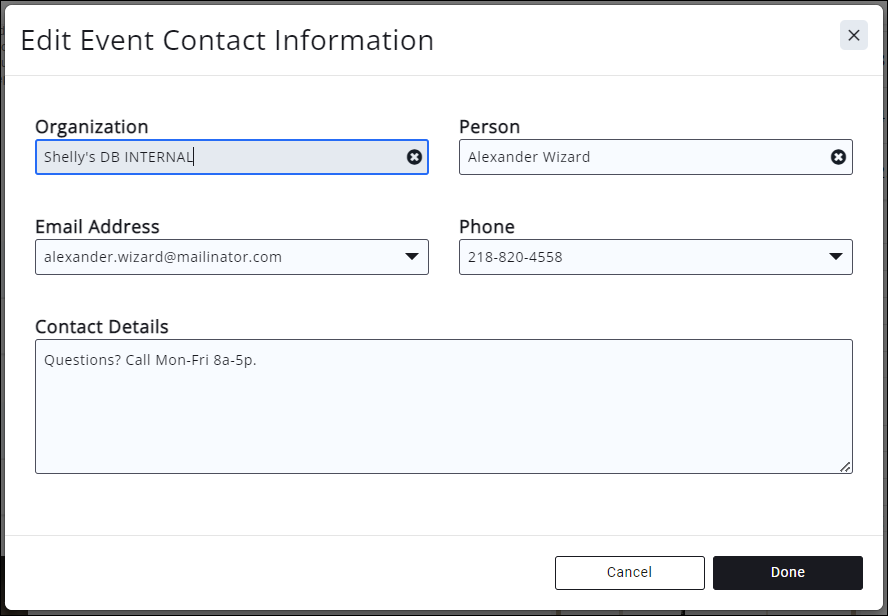
Task: Expand the Email Address dropdown arrow
Action: point(411,257)
